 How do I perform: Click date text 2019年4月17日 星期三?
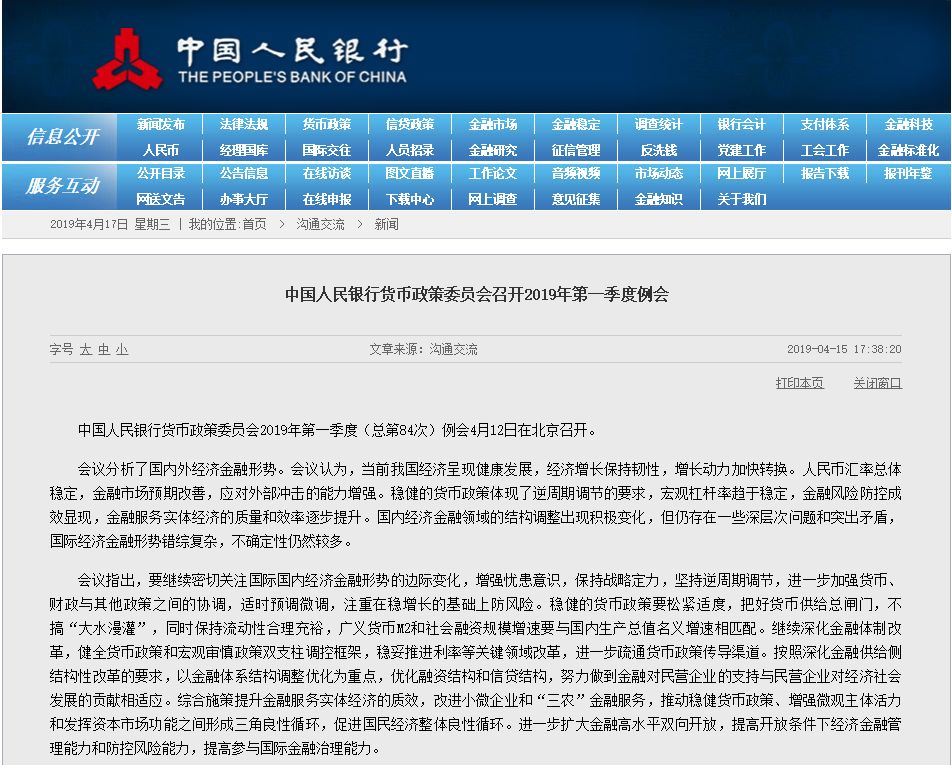(110, 225)
